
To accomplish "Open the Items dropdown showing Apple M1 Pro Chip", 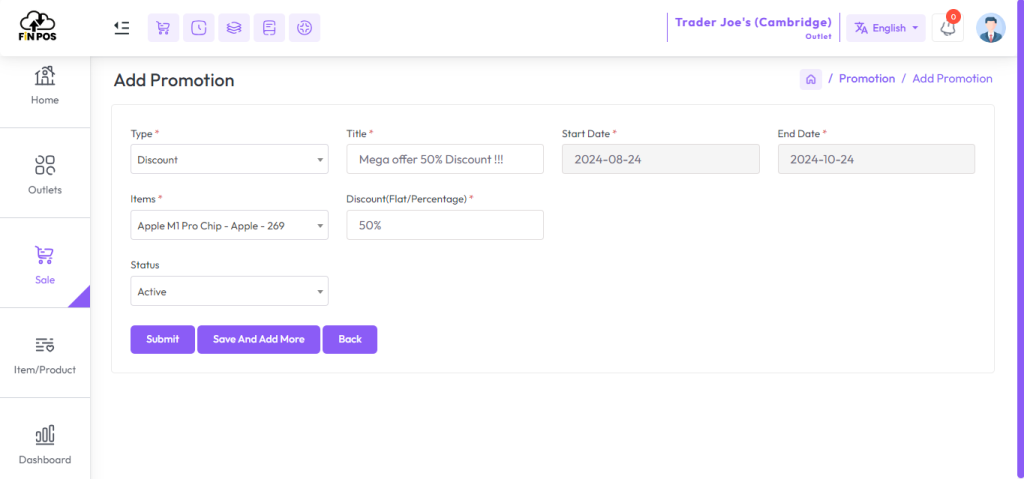I will [229, 225].
